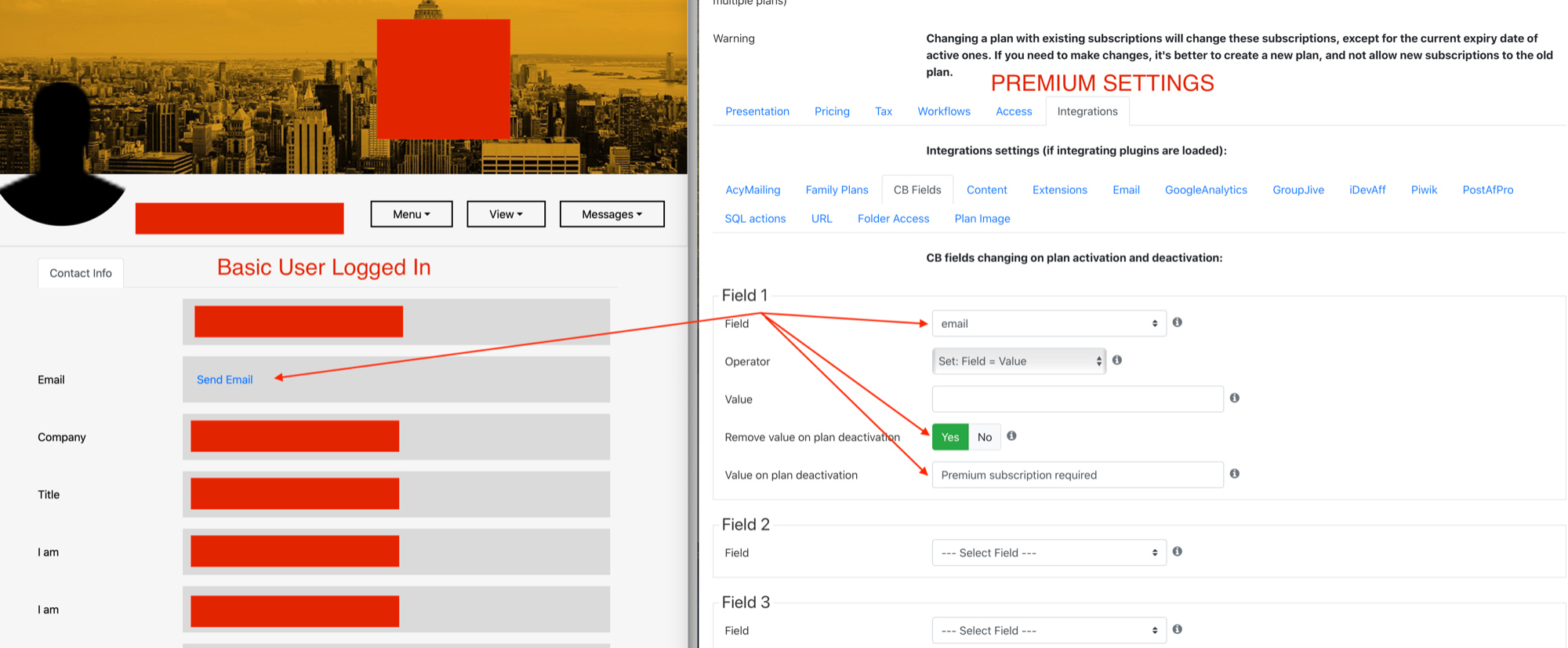
Task: Open the profile Messages dropdown
Action: click(x=612, y=214)
